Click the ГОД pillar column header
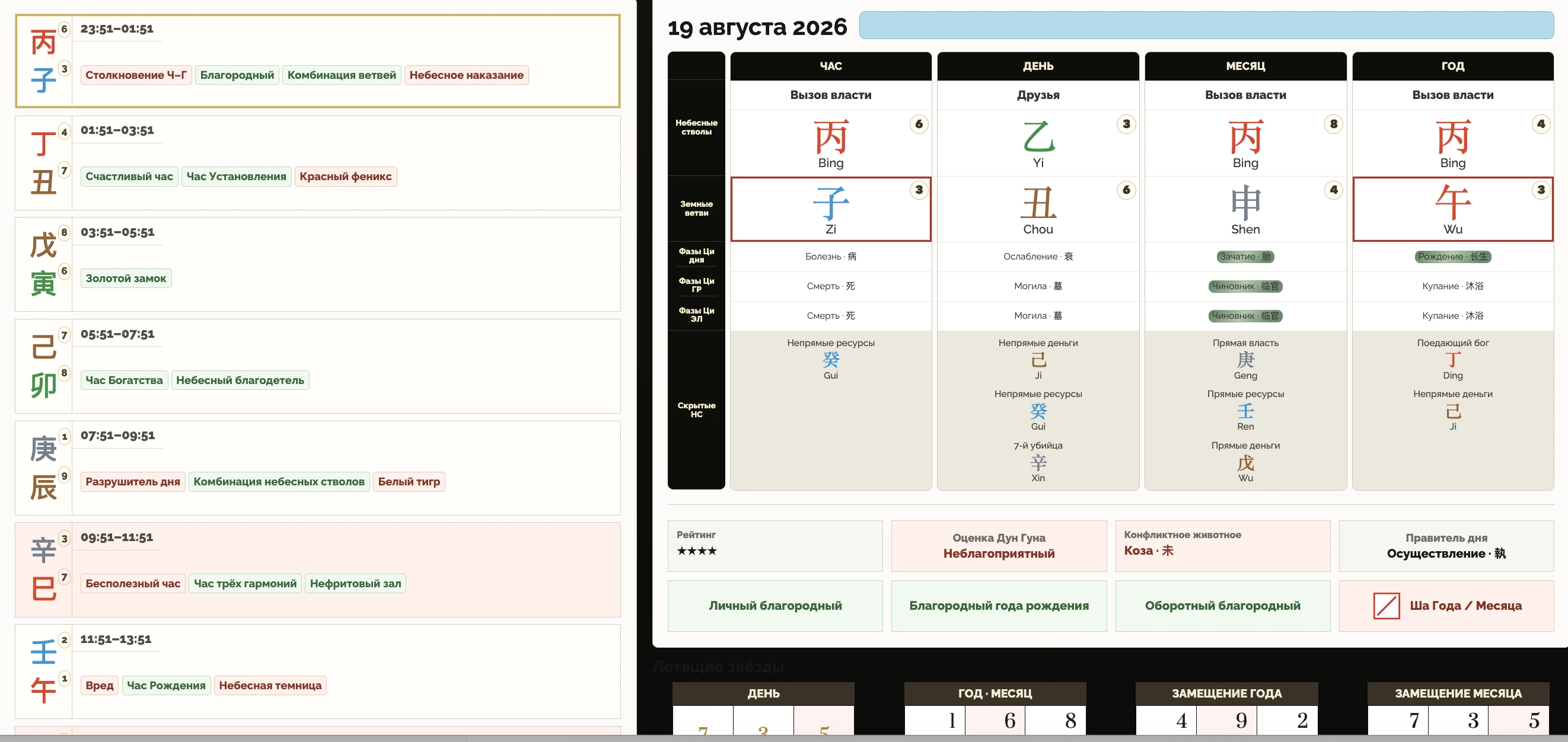The height and width of the screenshot is (742, 1568). click(1453, 66)
